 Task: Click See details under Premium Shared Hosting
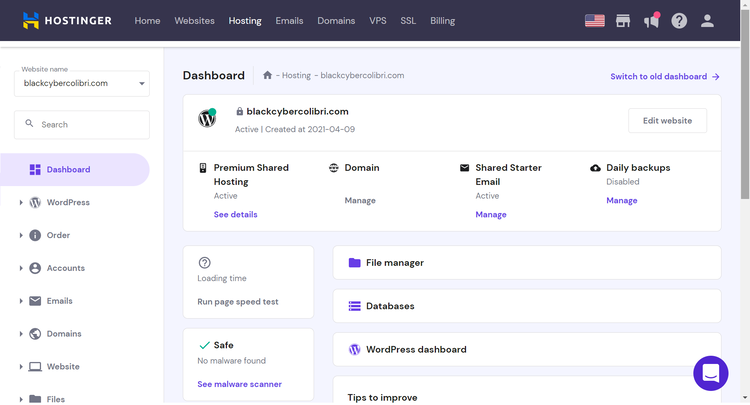(235, 215)
